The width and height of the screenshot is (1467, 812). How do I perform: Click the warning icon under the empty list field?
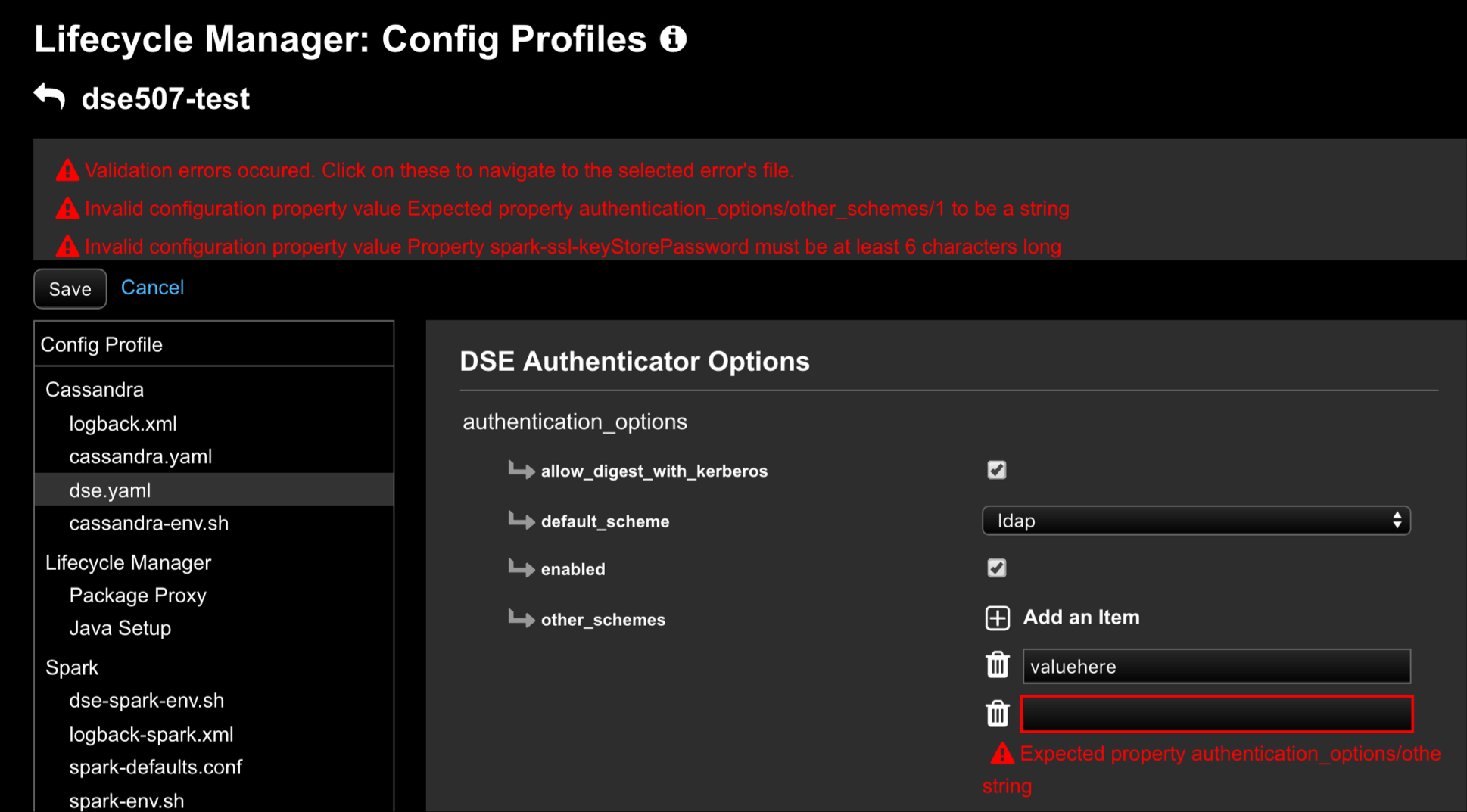click(x=1002, y=754)
